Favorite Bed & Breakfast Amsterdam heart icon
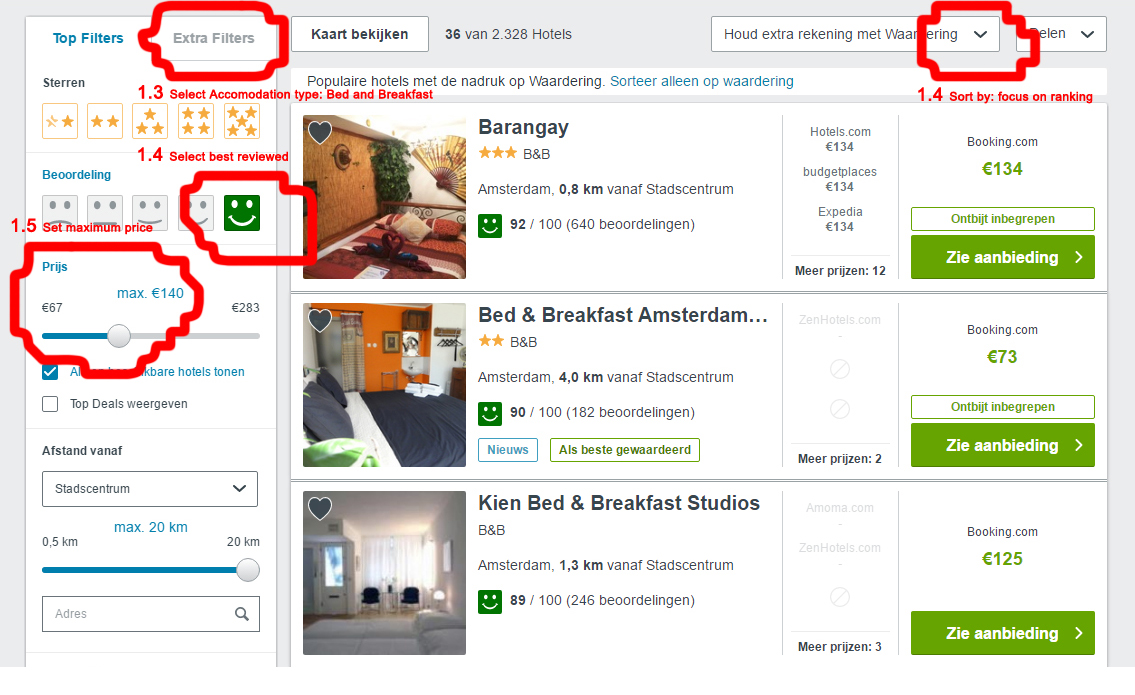Screen dimensions: 1135x695 coord(320,320)
